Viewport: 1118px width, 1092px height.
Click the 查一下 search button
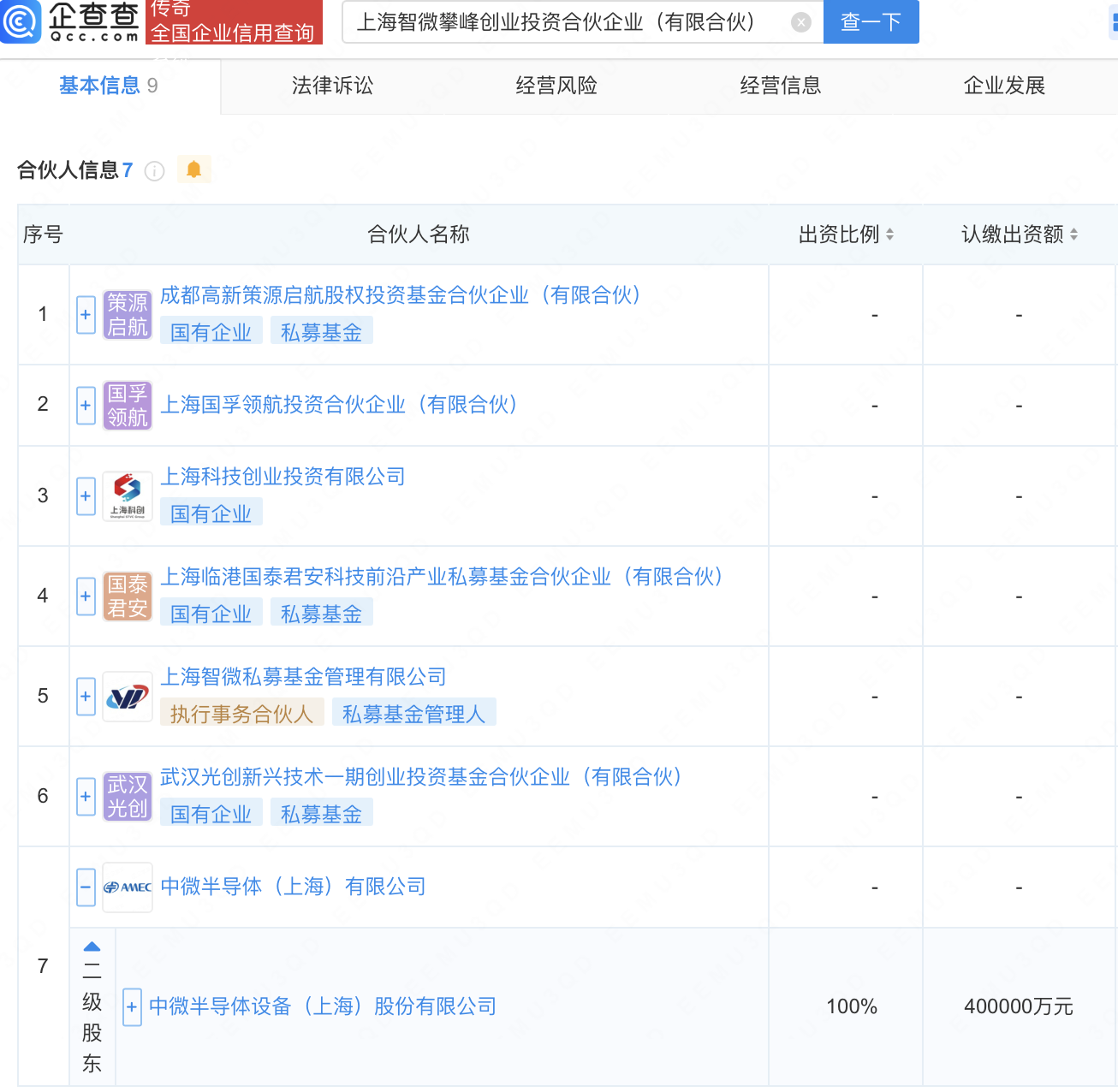click(x=871, y=22)
